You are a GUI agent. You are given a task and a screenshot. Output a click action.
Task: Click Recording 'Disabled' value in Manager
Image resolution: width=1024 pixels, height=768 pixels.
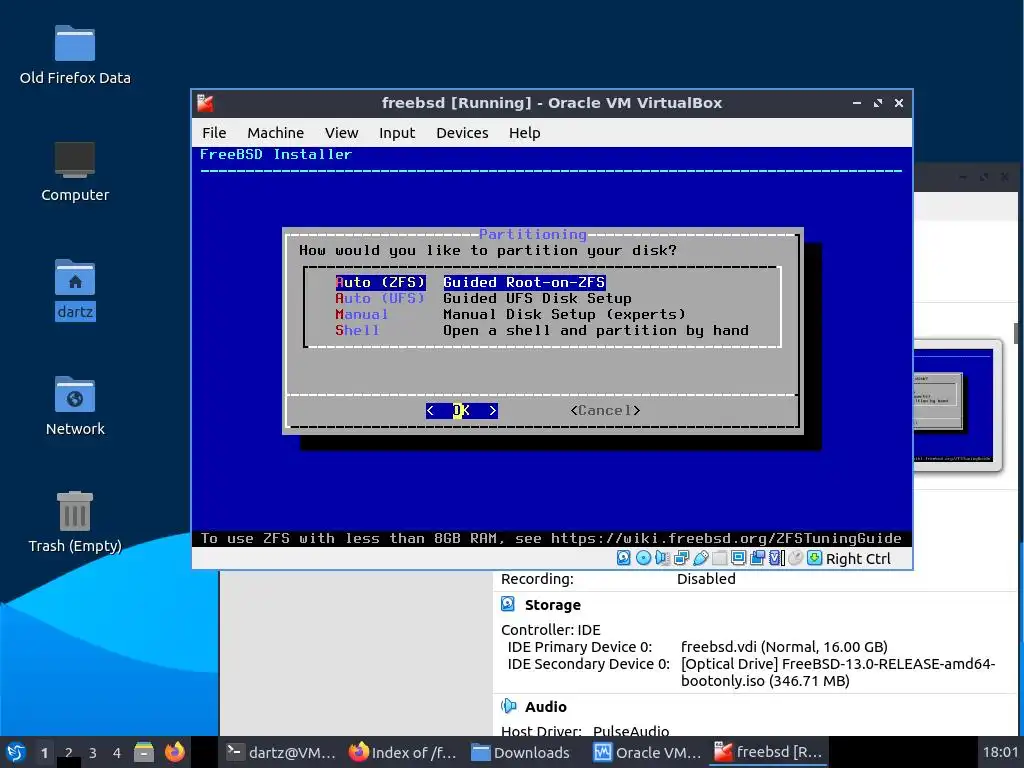click(x=706, y=579)
